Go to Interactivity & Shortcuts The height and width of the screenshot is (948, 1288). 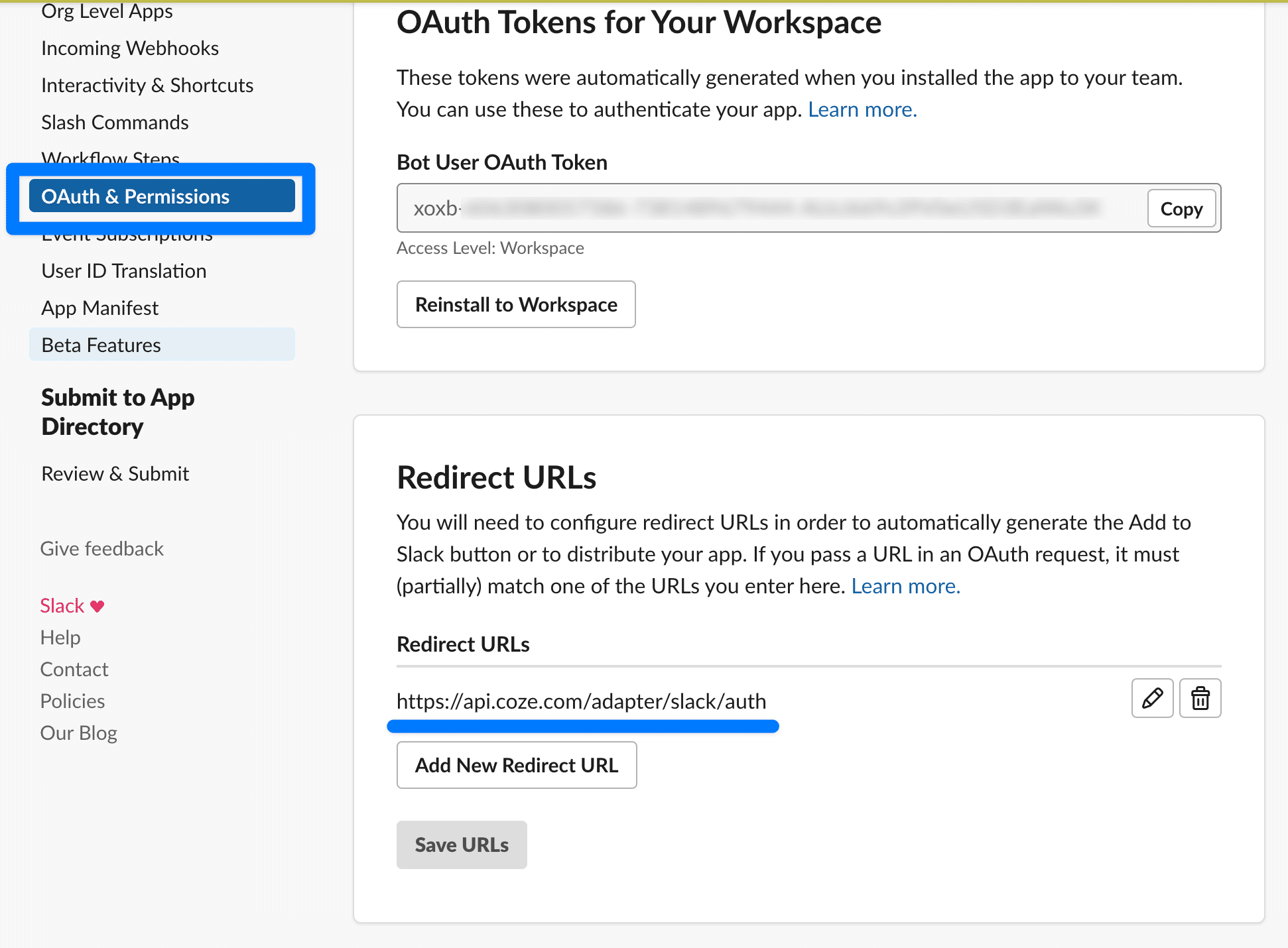147,86
